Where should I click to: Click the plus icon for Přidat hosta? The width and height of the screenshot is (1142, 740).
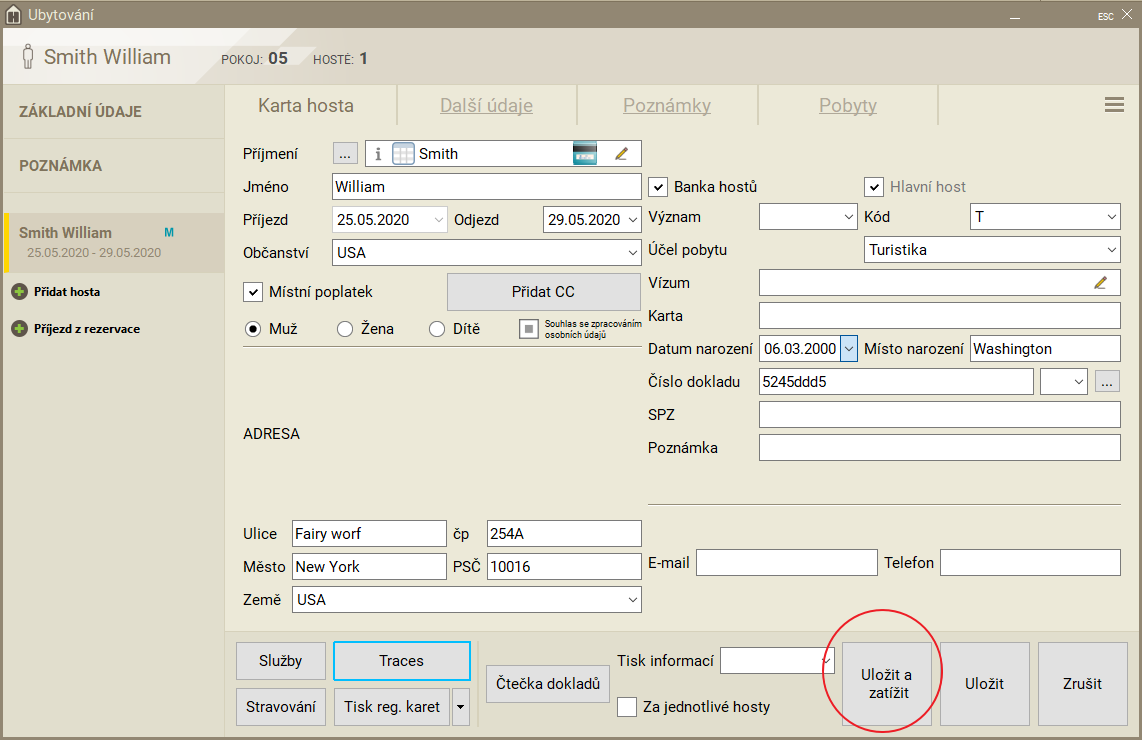[19, 292]
